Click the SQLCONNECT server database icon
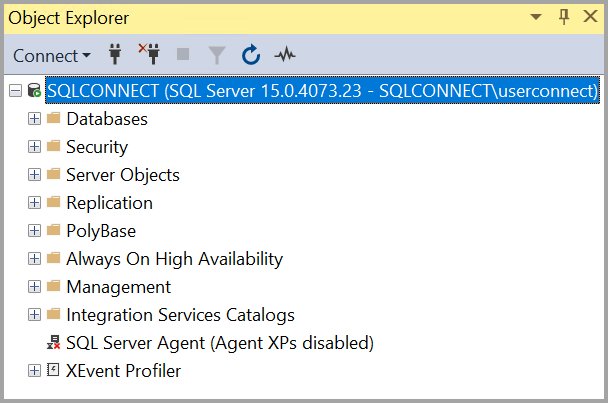This screenshot has height=403, width=608. [34, 90]
